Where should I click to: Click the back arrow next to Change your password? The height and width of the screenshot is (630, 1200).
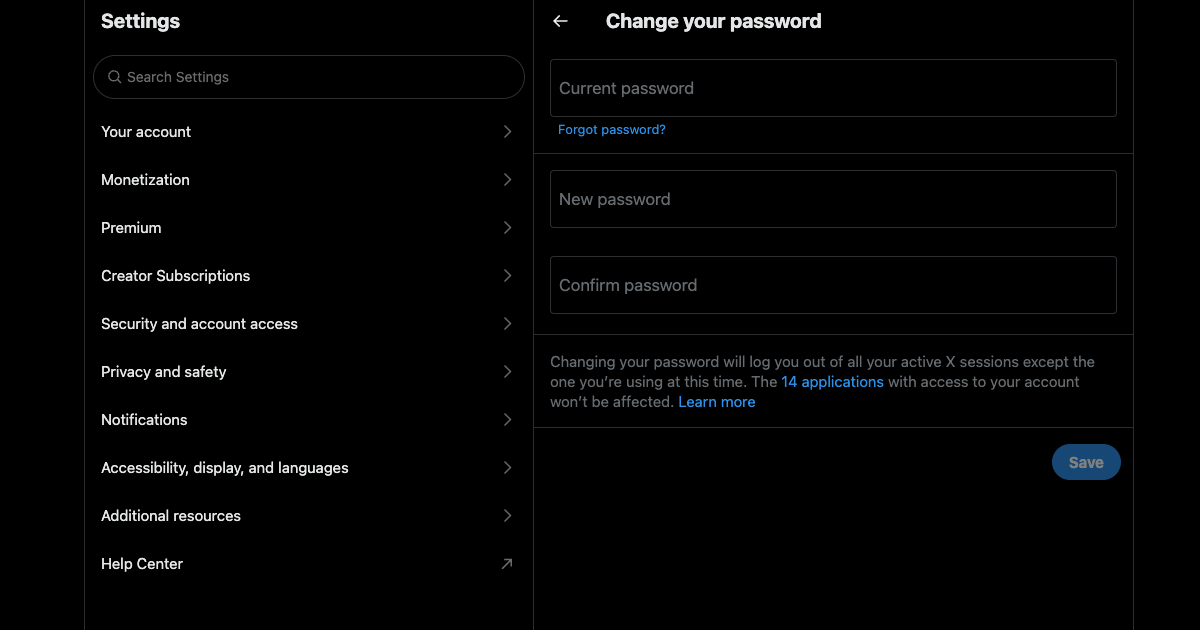point(560,21)
